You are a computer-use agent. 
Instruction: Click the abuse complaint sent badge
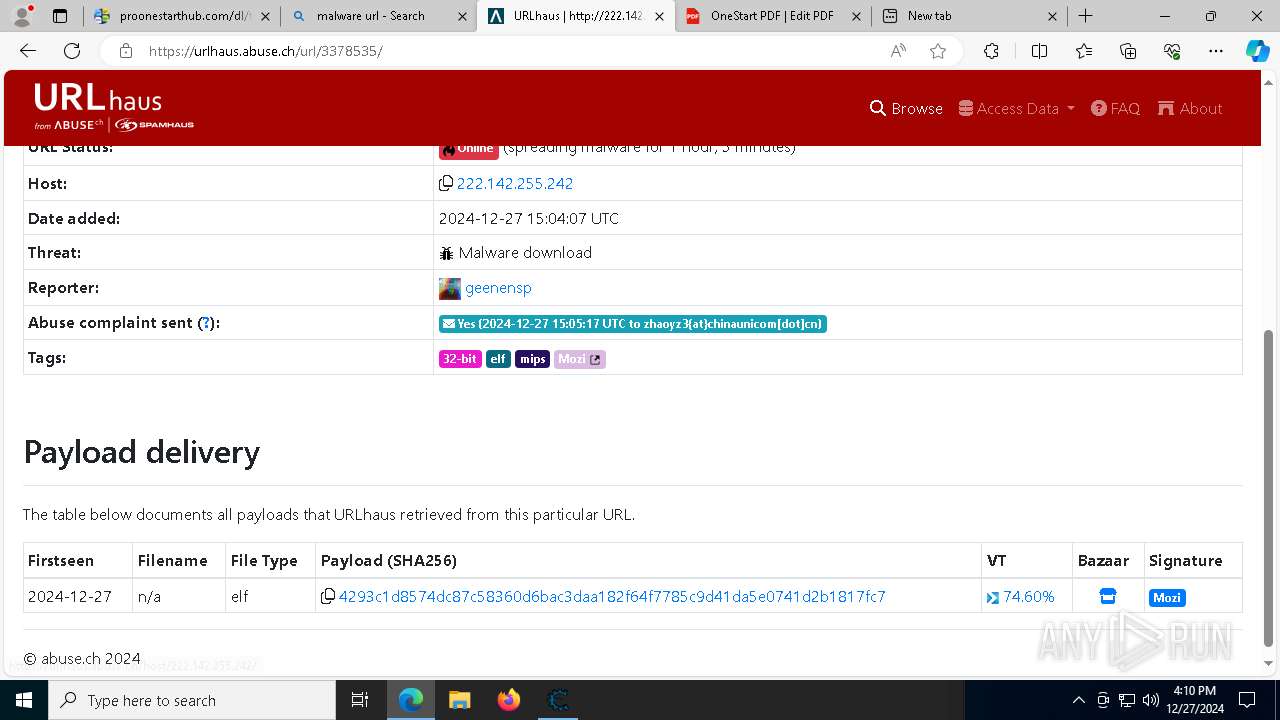633,324
